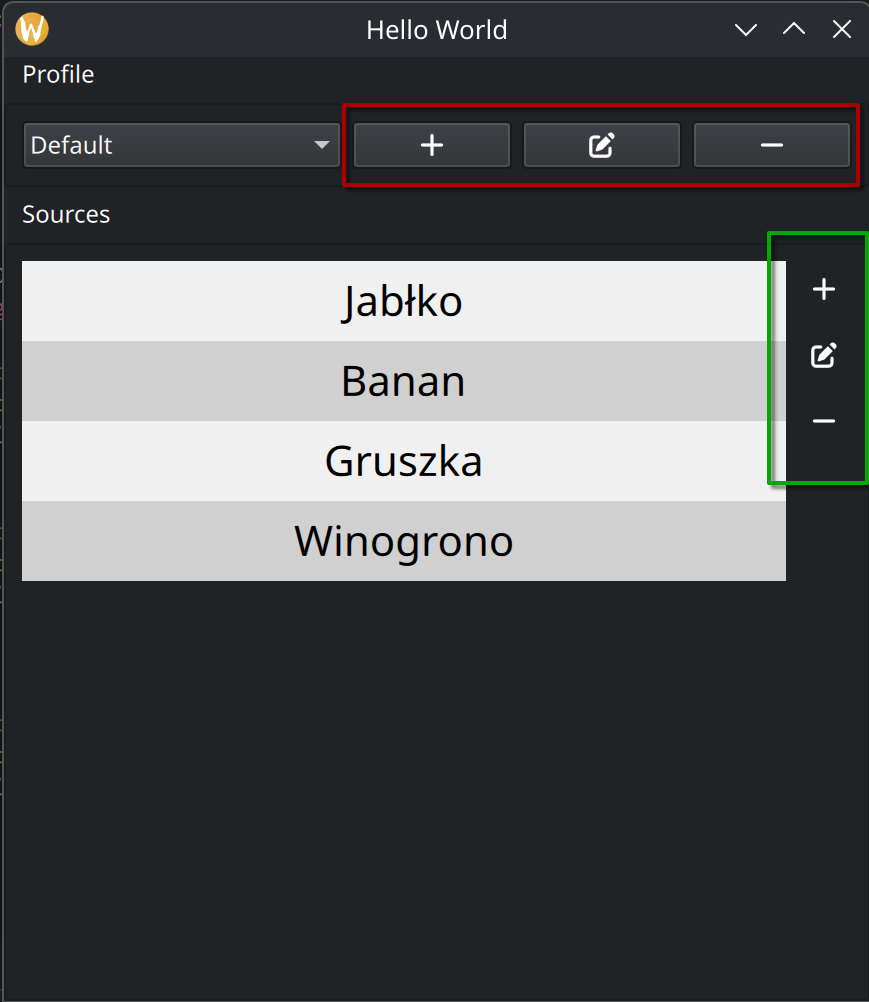
Task: Add a new source via the sidebar plus icon
Action: pyautogui.click(x=823, y=289)
